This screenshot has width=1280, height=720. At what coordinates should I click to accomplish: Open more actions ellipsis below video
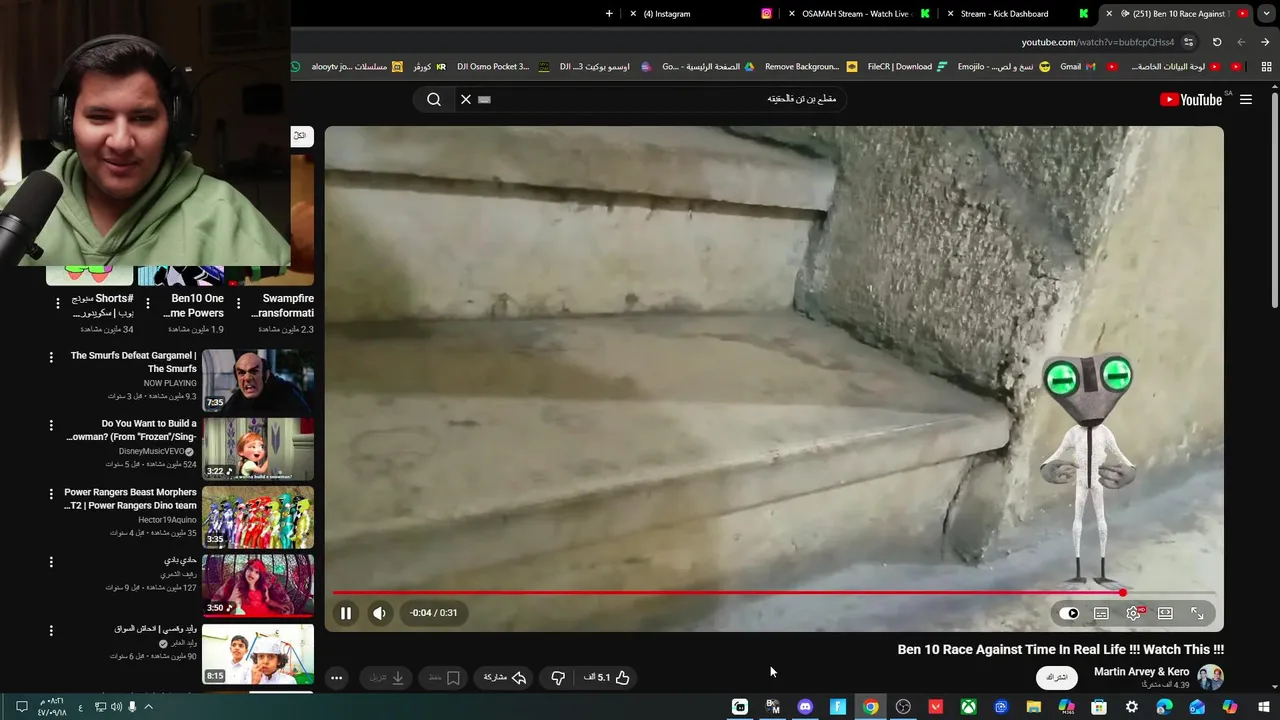coord(336,677)
